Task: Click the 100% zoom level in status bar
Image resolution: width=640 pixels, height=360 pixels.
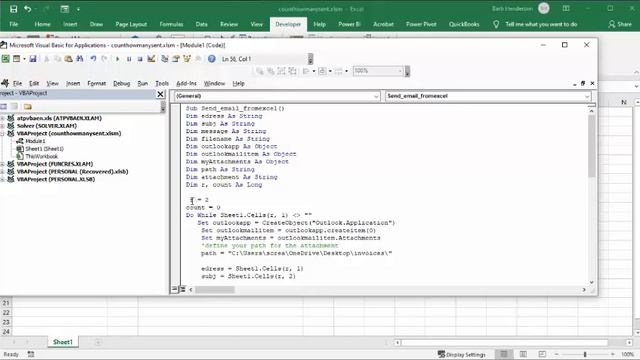Action: [x=627, y=354]
